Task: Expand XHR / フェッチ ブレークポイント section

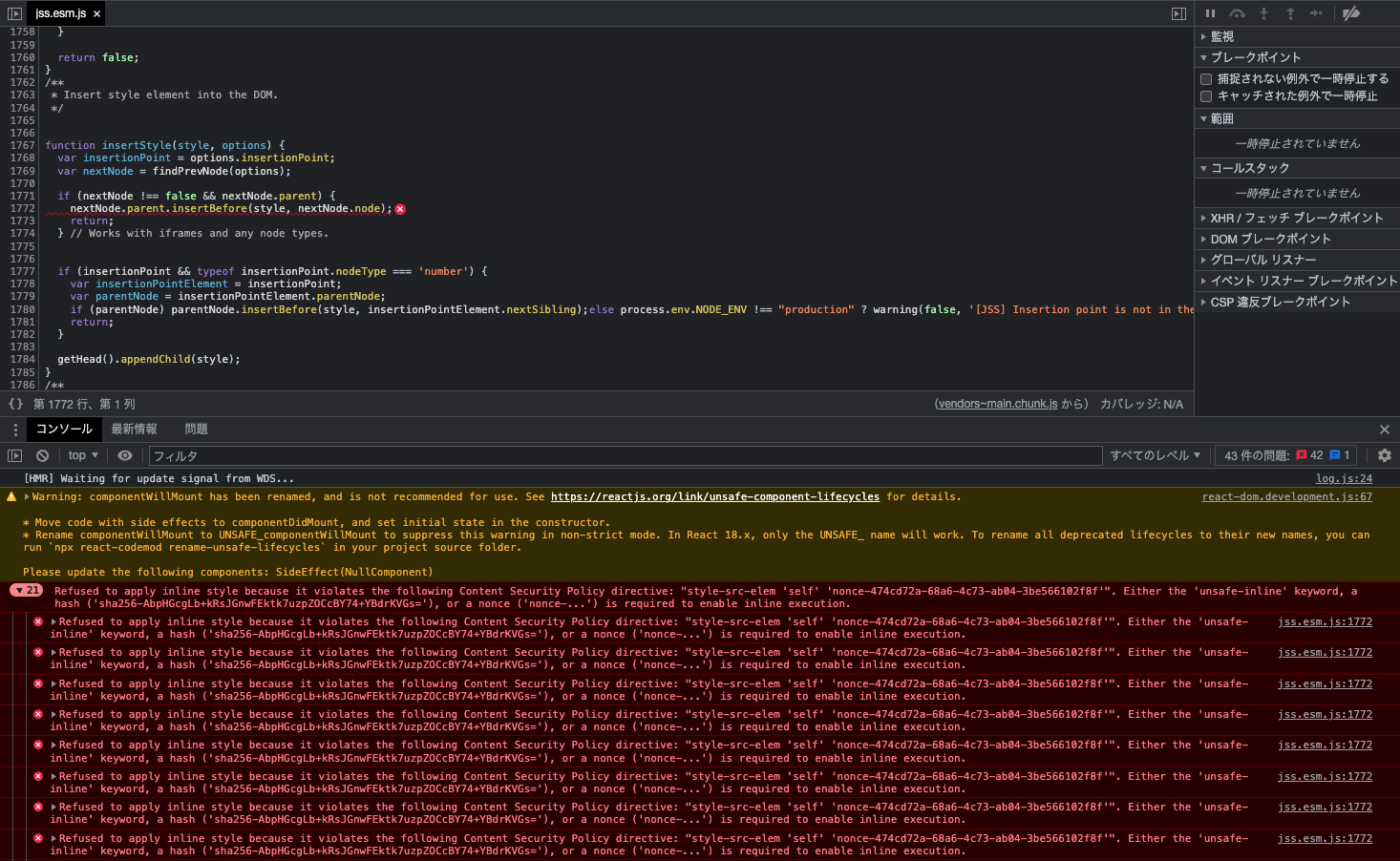Action: coord(1297,218)
